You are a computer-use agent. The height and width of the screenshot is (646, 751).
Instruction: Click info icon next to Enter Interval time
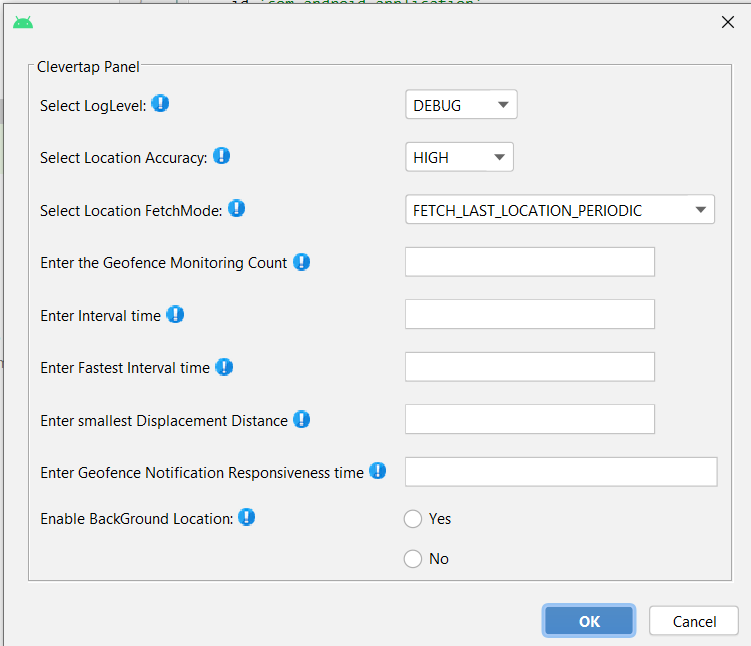point(175,314)
